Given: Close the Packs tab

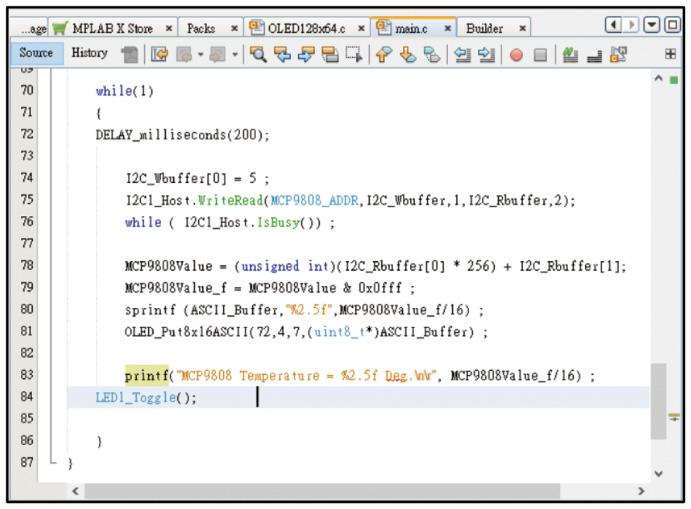Looking at the screenshot, I should (x=234, y=29).
